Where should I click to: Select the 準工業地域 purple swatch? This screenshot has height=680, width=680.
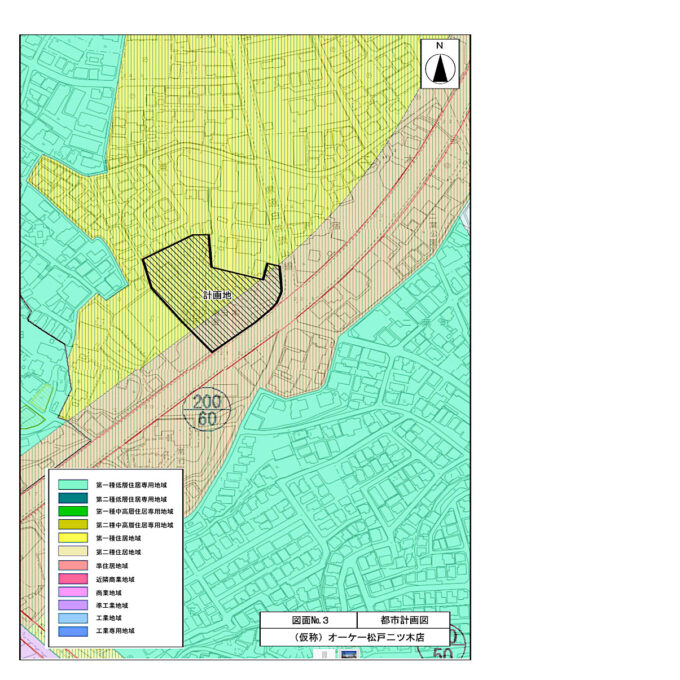[x=73, y=605]
